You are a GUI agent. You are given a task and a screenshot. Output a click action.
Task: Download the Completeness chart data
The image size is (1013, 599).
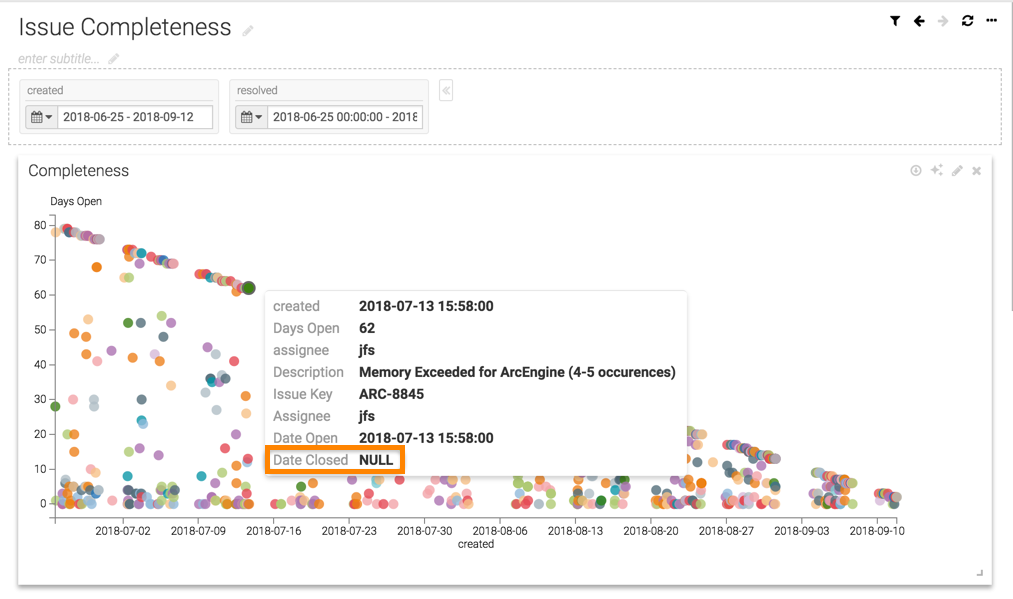click(x=915, y=171)
